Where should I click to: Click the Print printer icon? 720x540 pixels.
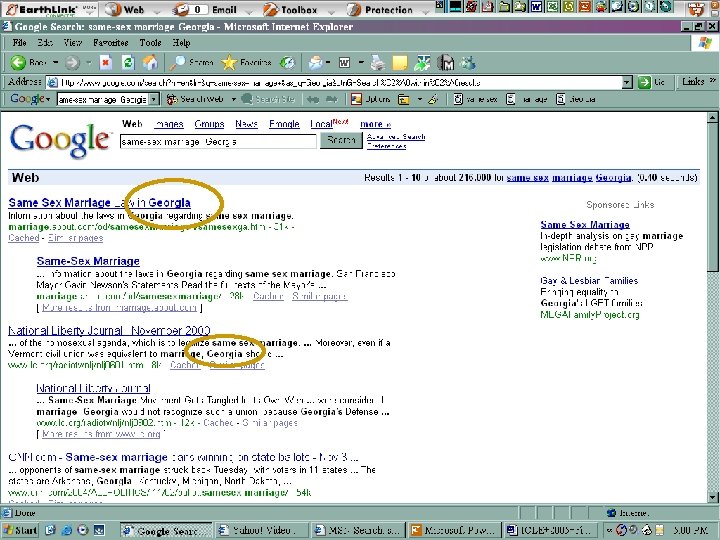[x=377, y=62]
